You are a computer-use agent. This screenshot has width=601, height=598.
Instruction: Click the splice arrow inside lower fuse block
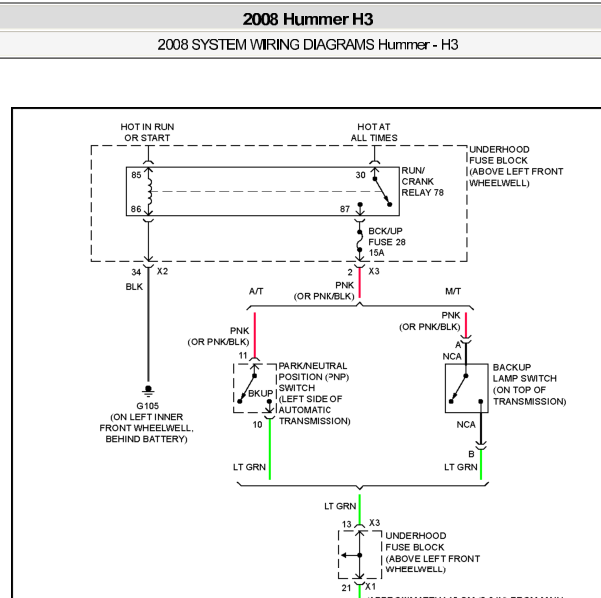tap(350, 555)
